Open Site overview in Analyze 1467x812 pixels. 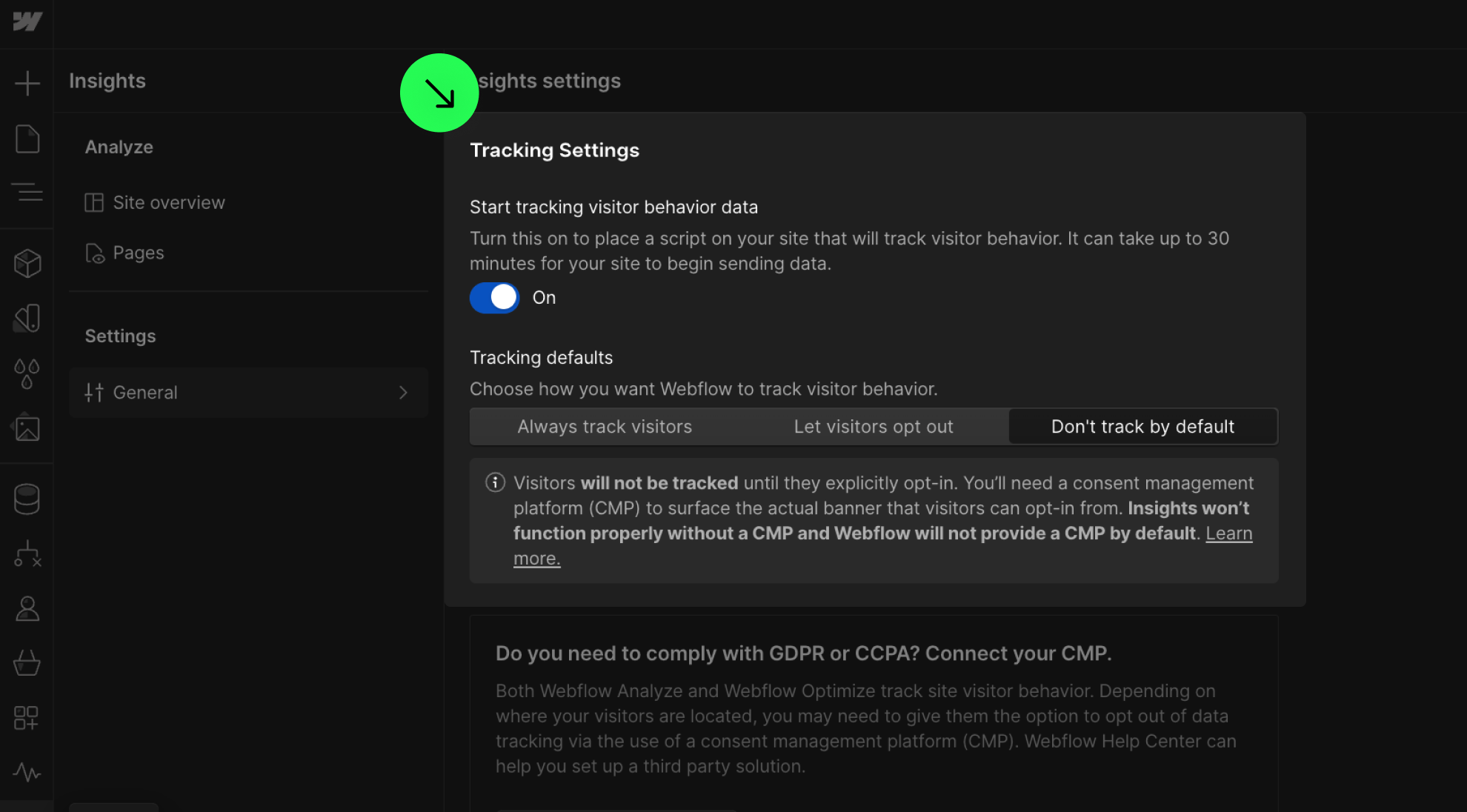(x=155, y=203)
